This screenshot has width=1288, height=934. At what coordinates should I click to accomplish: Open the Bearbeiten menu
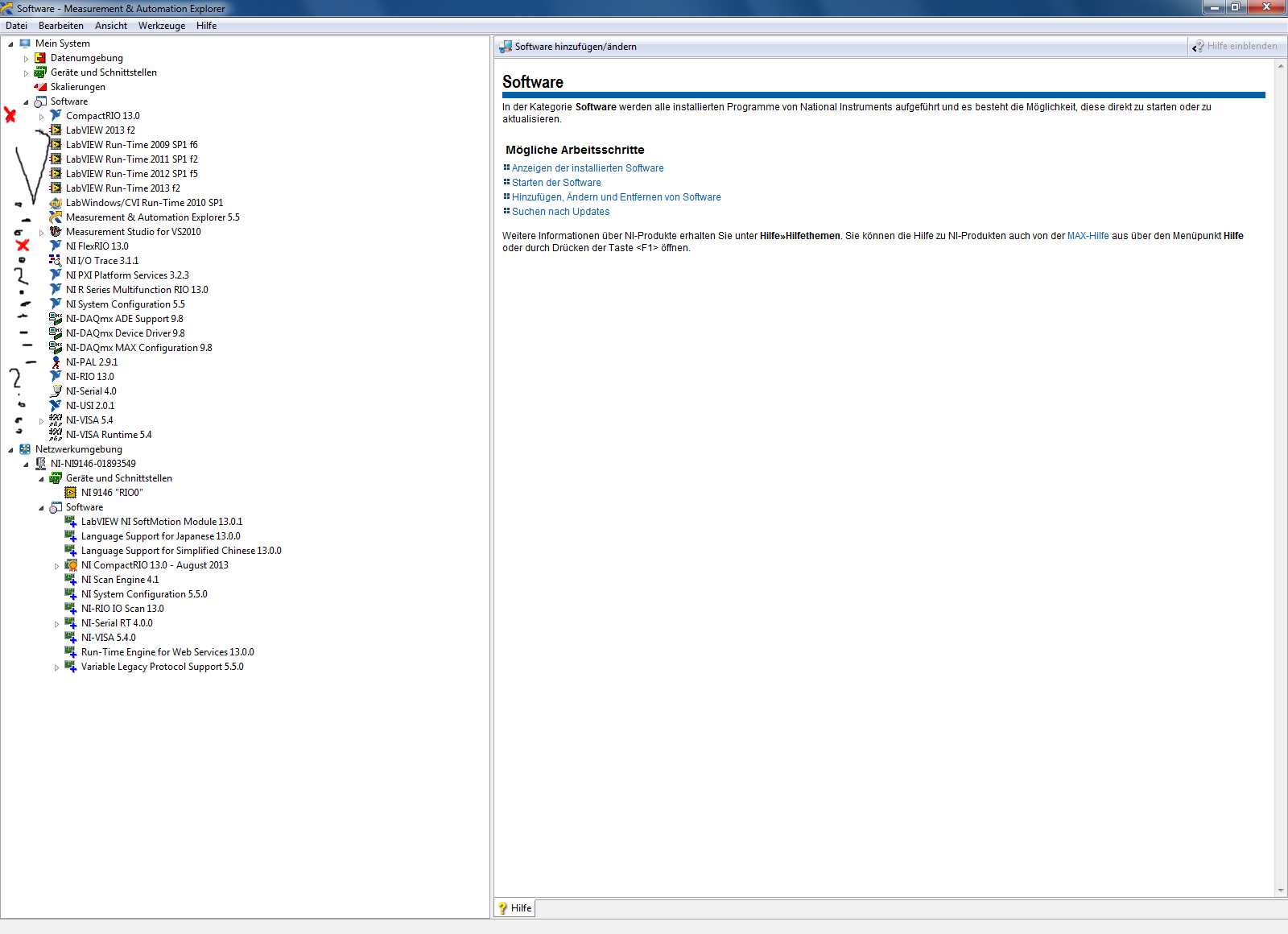click(61, 26)
